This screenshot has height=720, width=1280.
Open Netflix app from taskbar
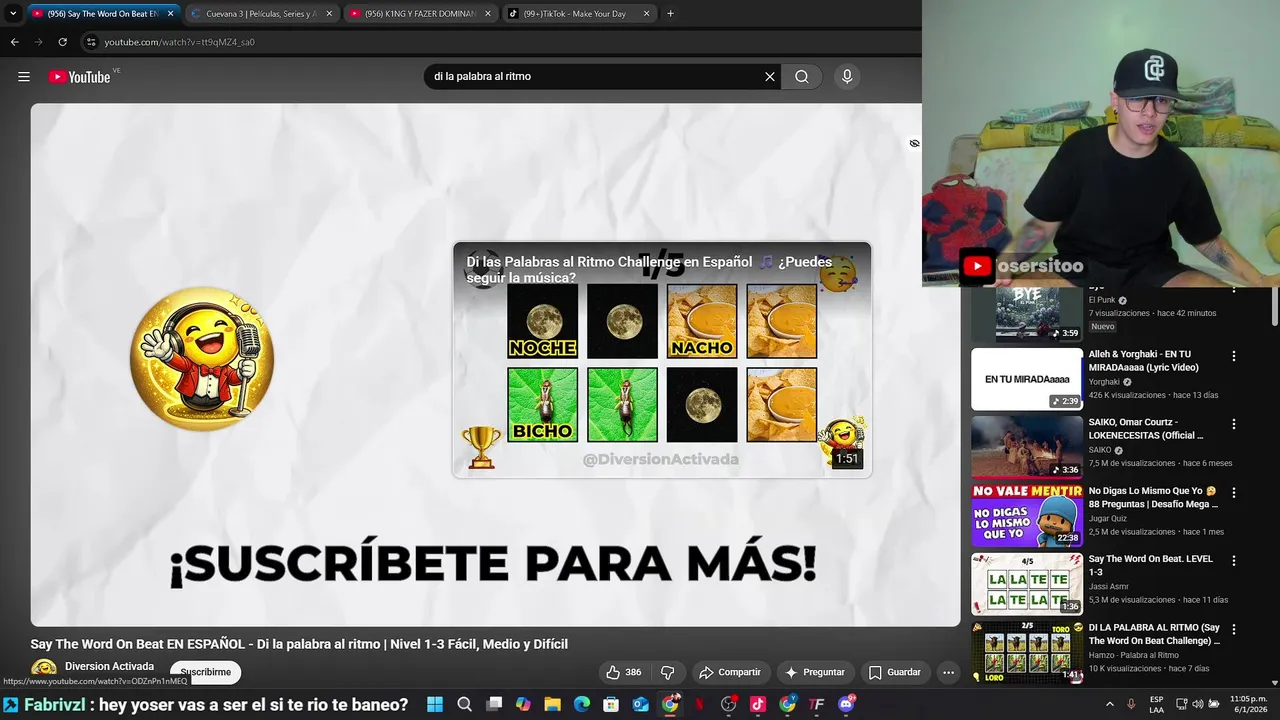pyautogui.click(x=699, y=705)
